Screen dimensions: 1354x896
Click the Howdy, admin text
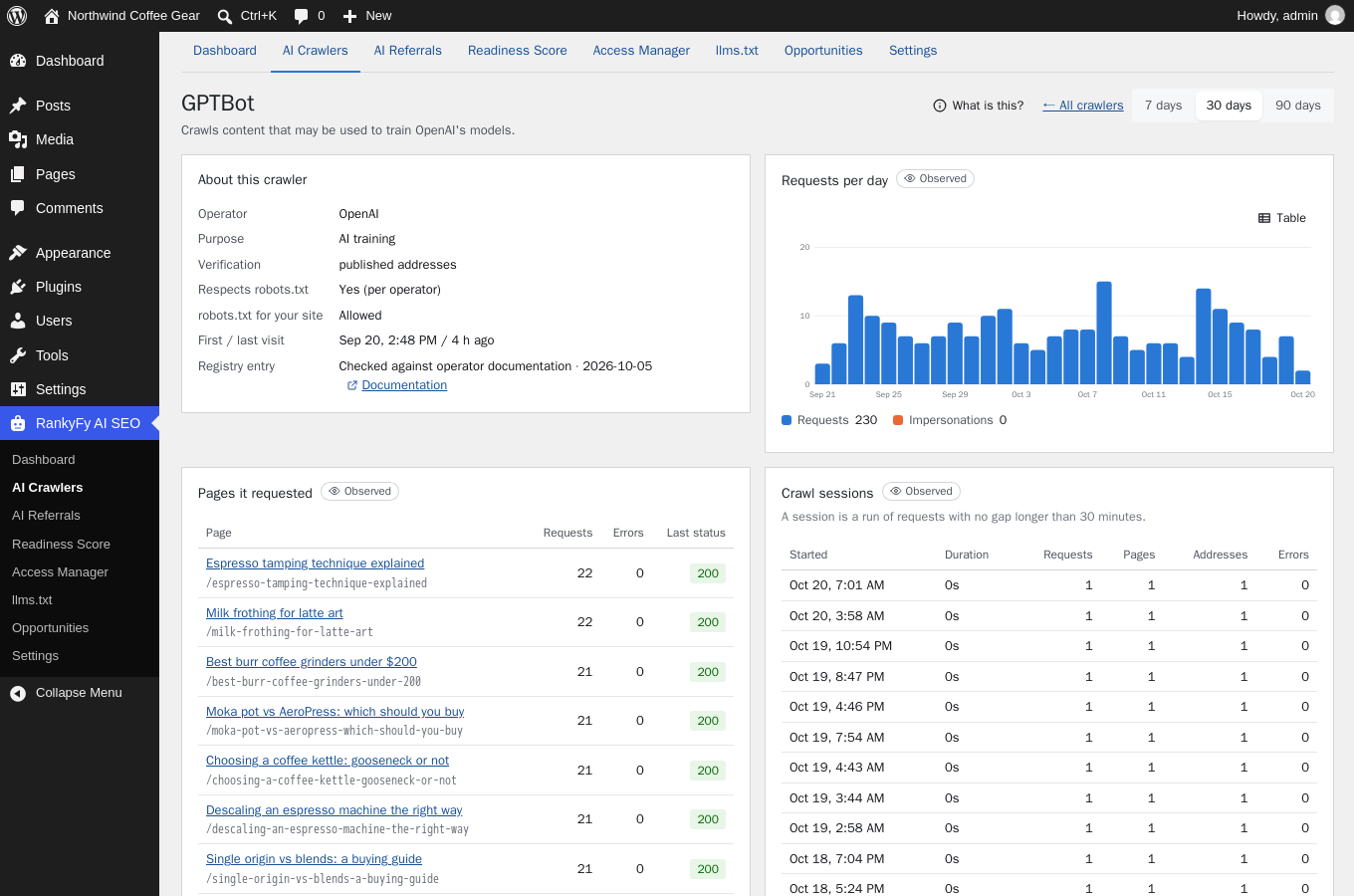[1277, 16]
